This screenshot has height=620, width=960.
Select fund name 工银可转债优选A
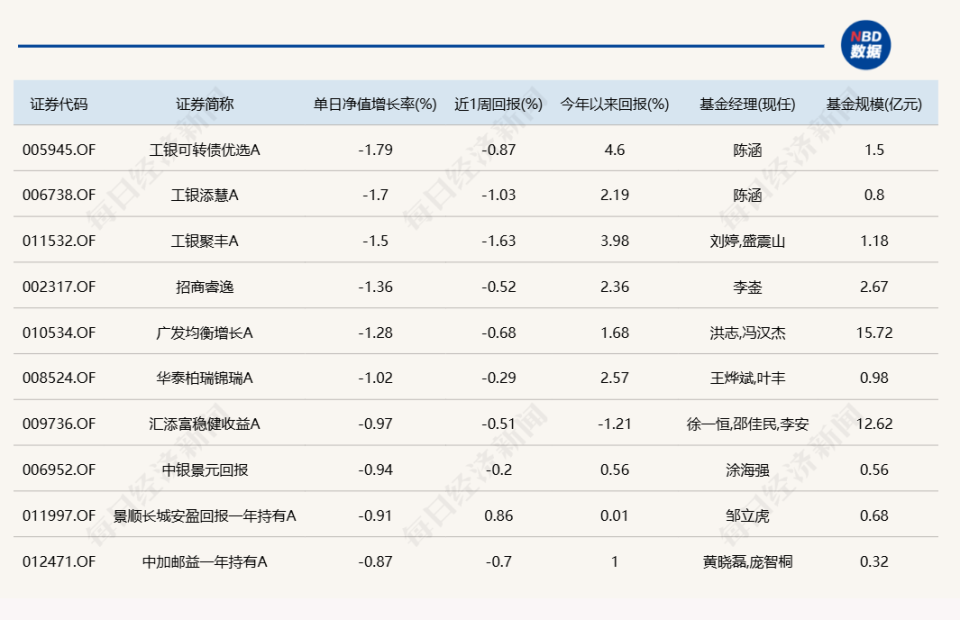coord(204,149)
